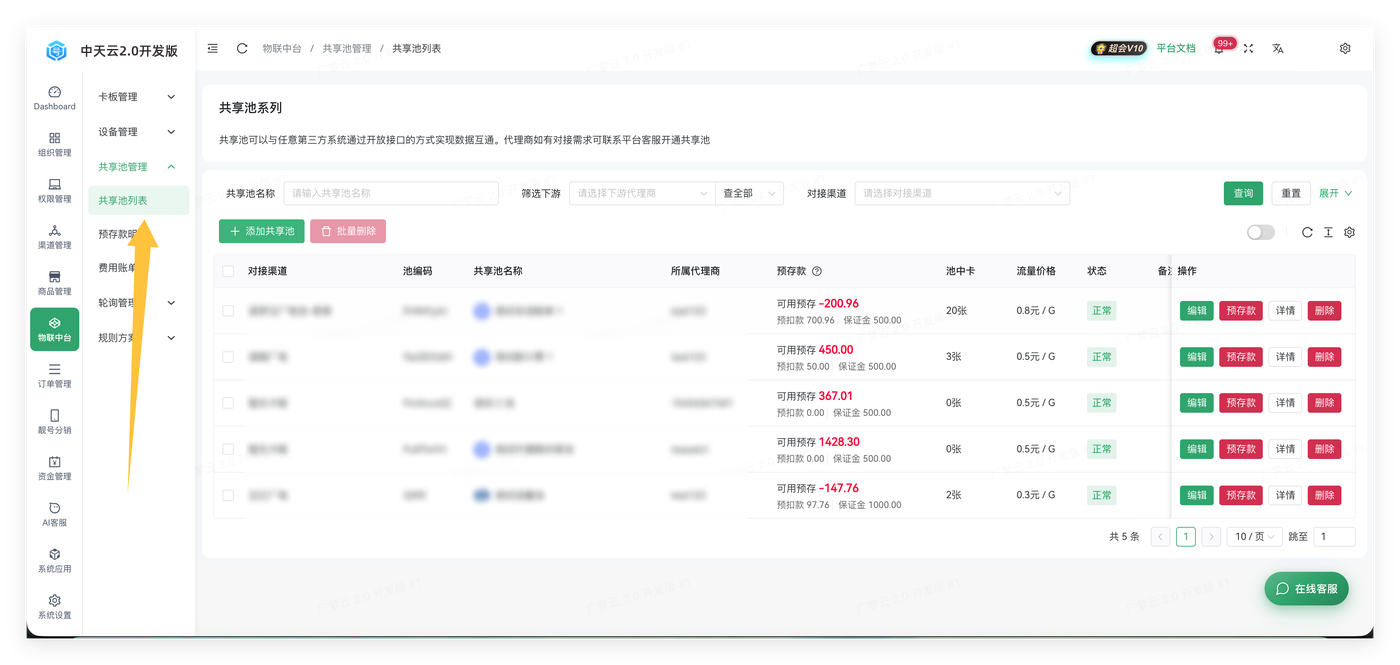Check the row with 可用预存 1428.30

click(228, 449)
